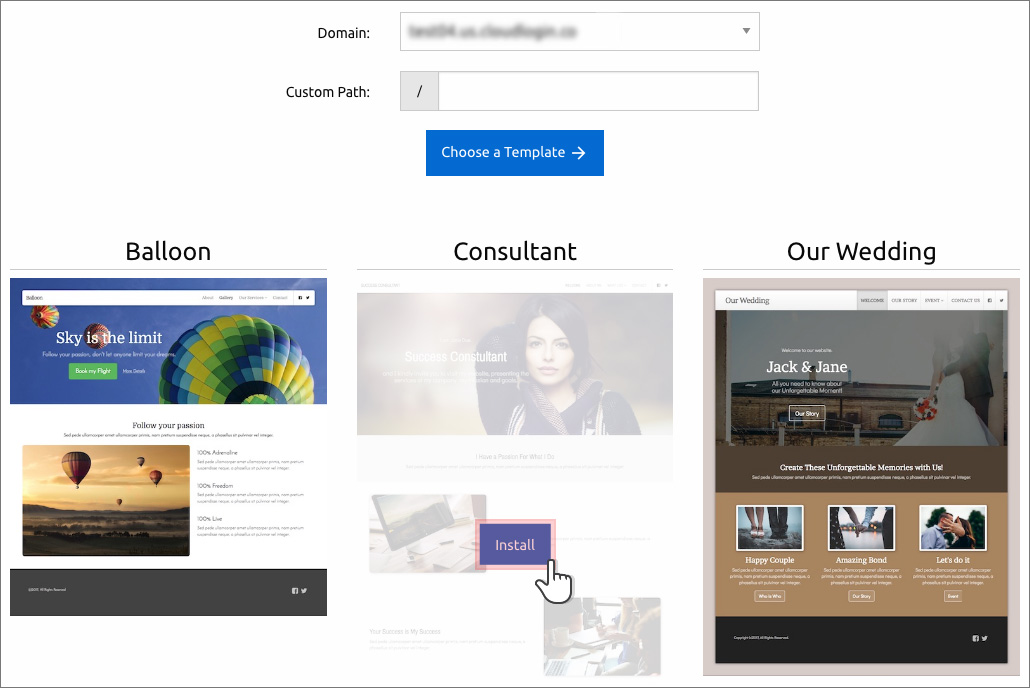Click Install on the Consultant template

(515, 545)
